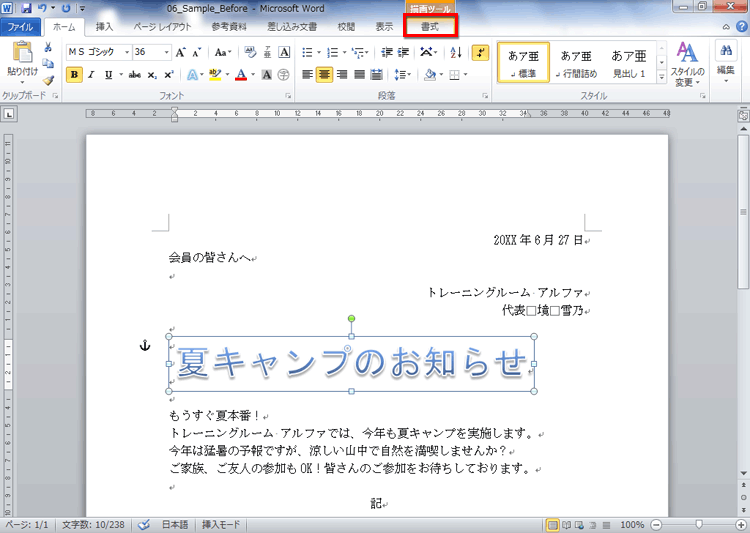Click the spelling check icon in status bar
Screen dimensions: 750x533
click(x=144, y=525)
